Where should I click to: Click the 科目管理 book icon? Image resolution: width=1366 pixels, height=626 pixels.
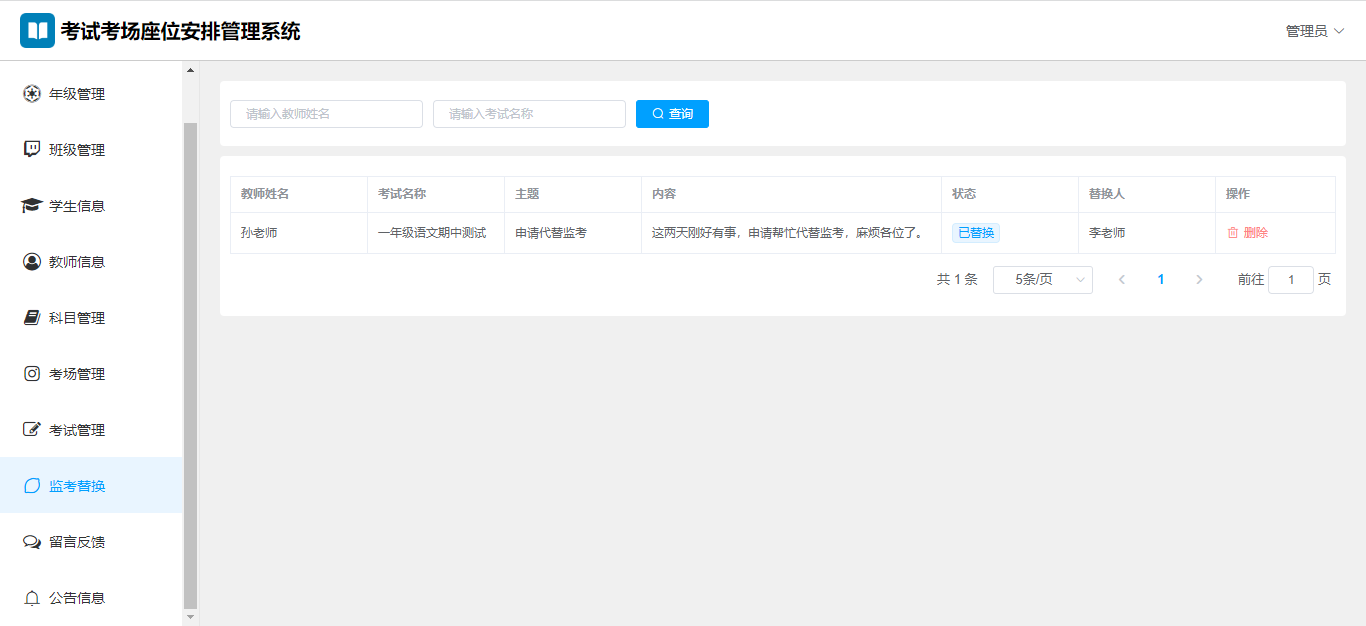[32, 318]
